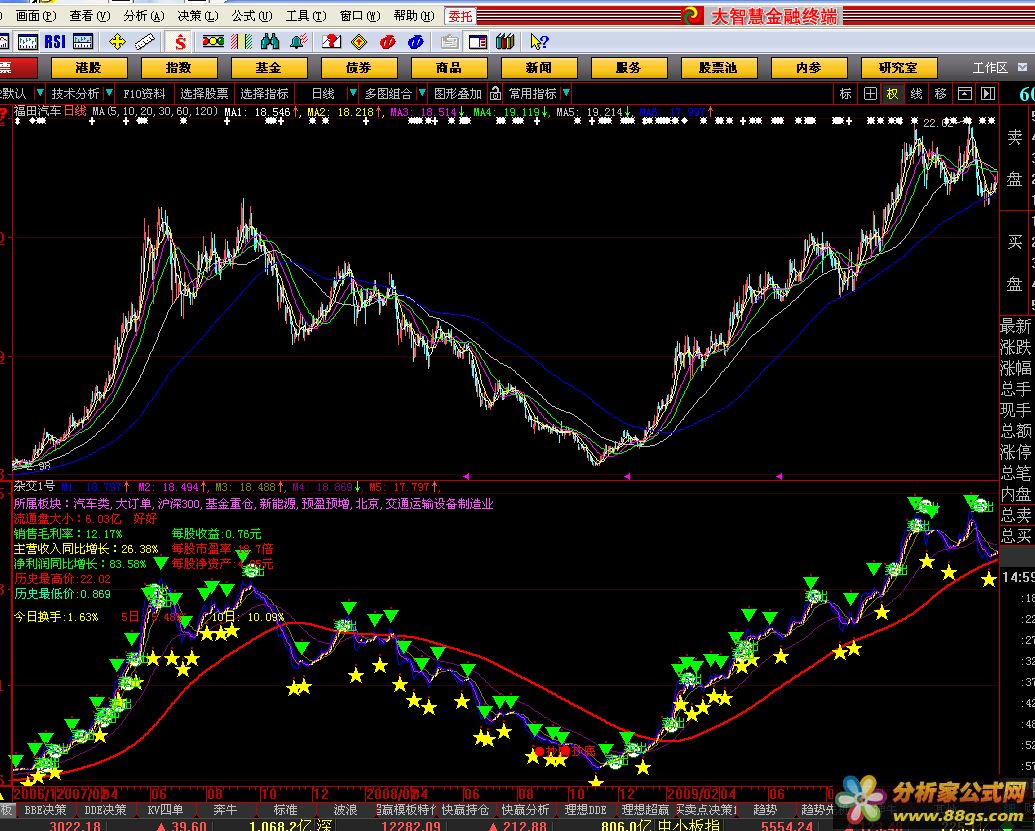Viewport: 1035px width, 831px height.
Task: Click the 内参 button
Action: 809,67
